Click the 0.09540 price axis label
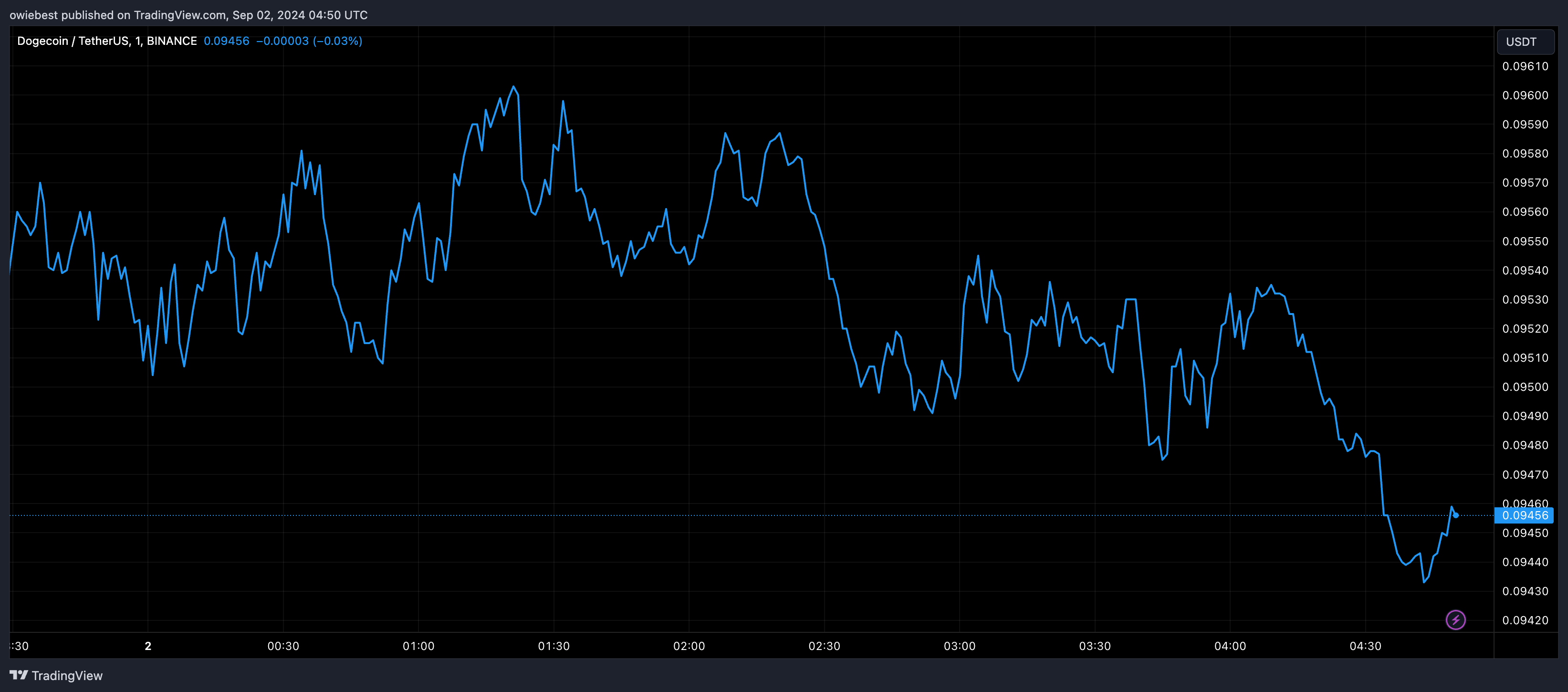 tap(1525, 270)
